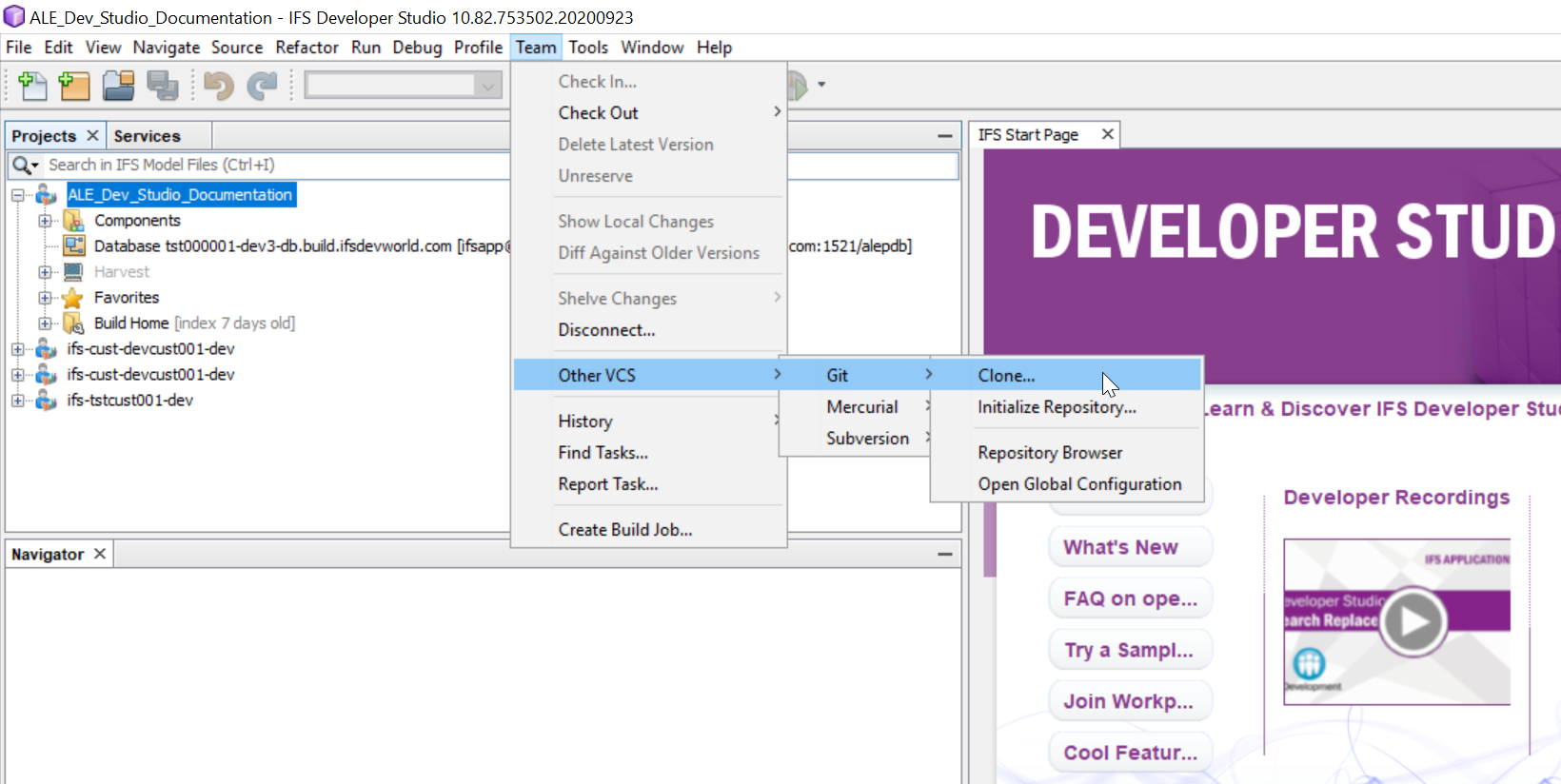Click the search magnifier icon in Projects
This screenshot has height=784, width=1561.
[x=25, y=166]
